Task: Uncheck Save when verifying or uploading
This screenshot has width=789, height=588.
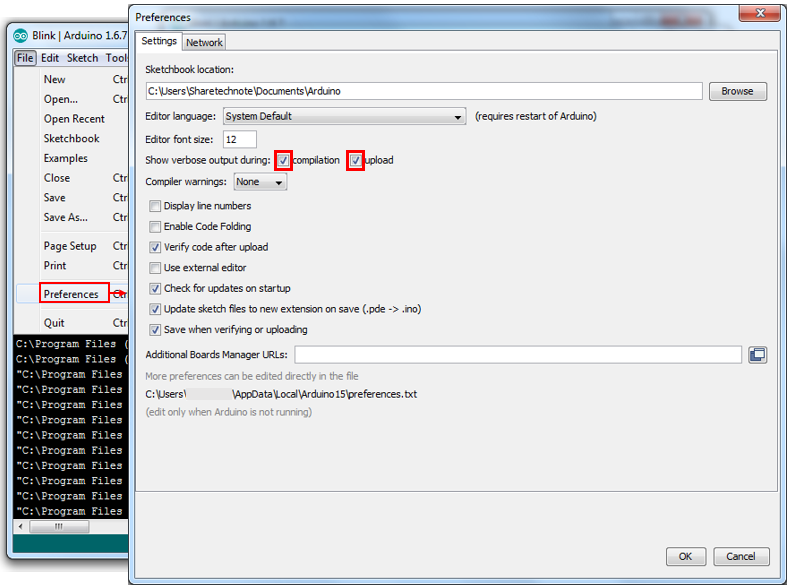Action: (155, 330)
